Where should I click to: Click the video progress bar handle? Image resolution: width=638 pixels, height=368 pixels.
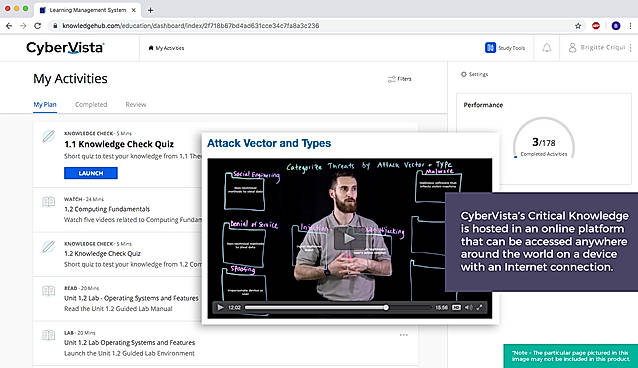[386, 307]
